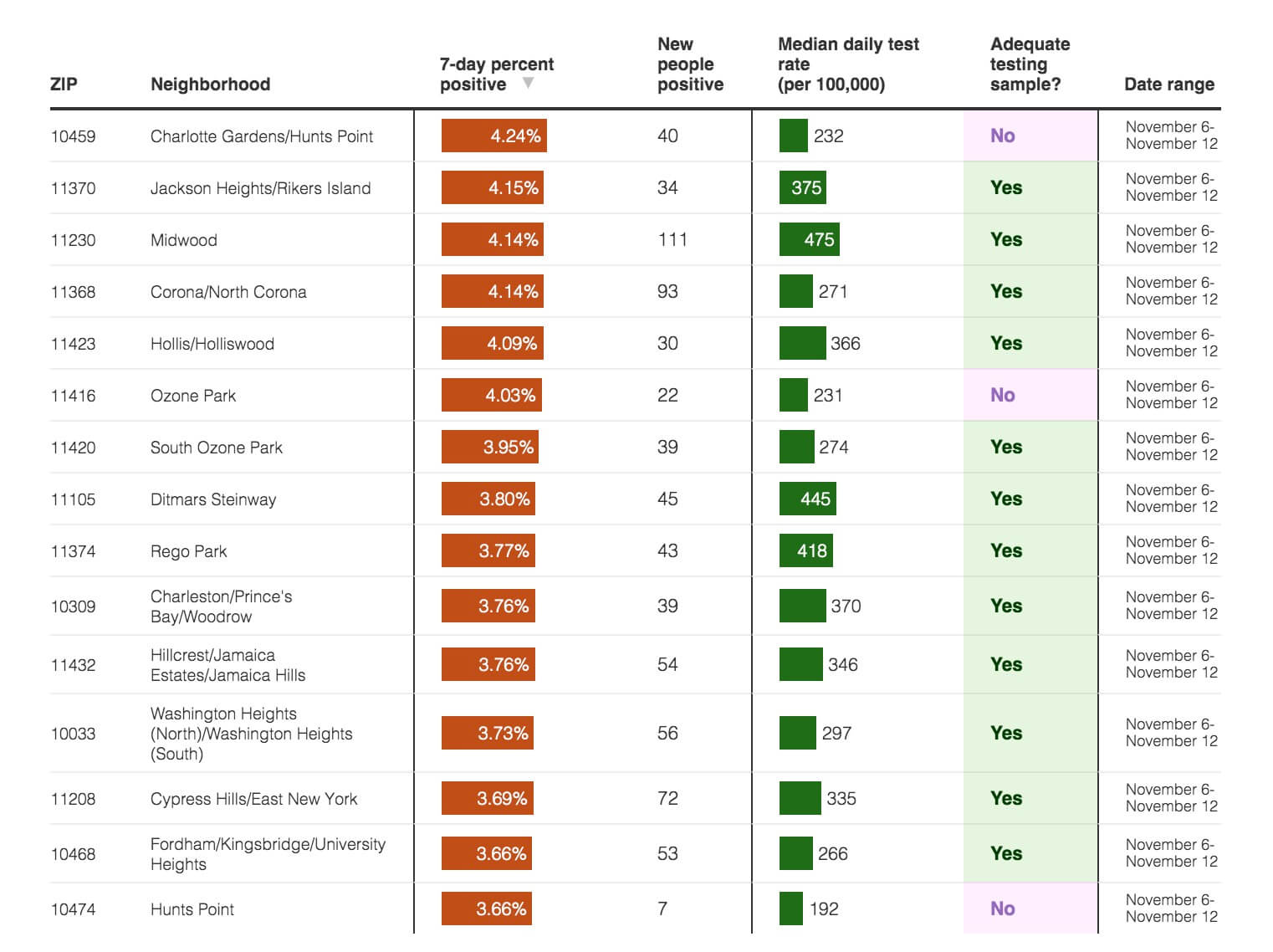Image resolution: width=1273 pixels, height=952 pixels.
Task: Click the Adequate testing sample header
Action: (x=1030, y=64)
